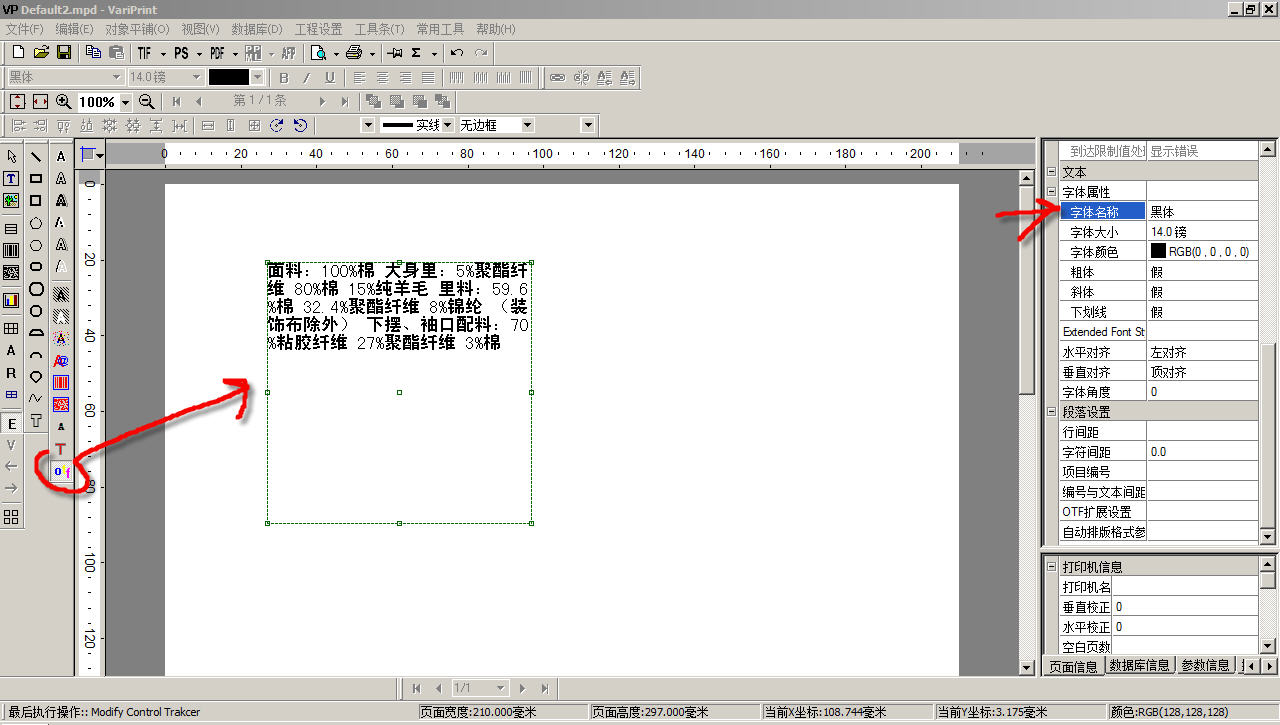Image resolution: width=1280 pixels, height=725 pixels.
Task: Select the circled 'of' flow text tool
Action: [61, 471]
